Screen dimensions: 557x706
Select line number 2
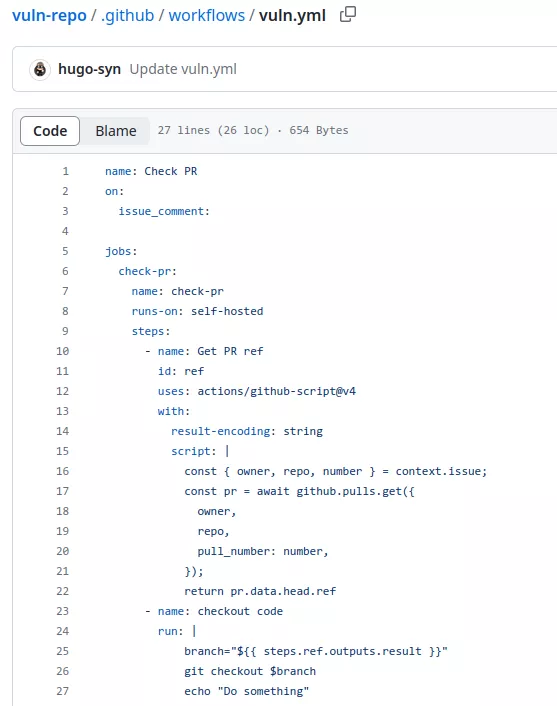pyautogui.click(x=65, y=191)
